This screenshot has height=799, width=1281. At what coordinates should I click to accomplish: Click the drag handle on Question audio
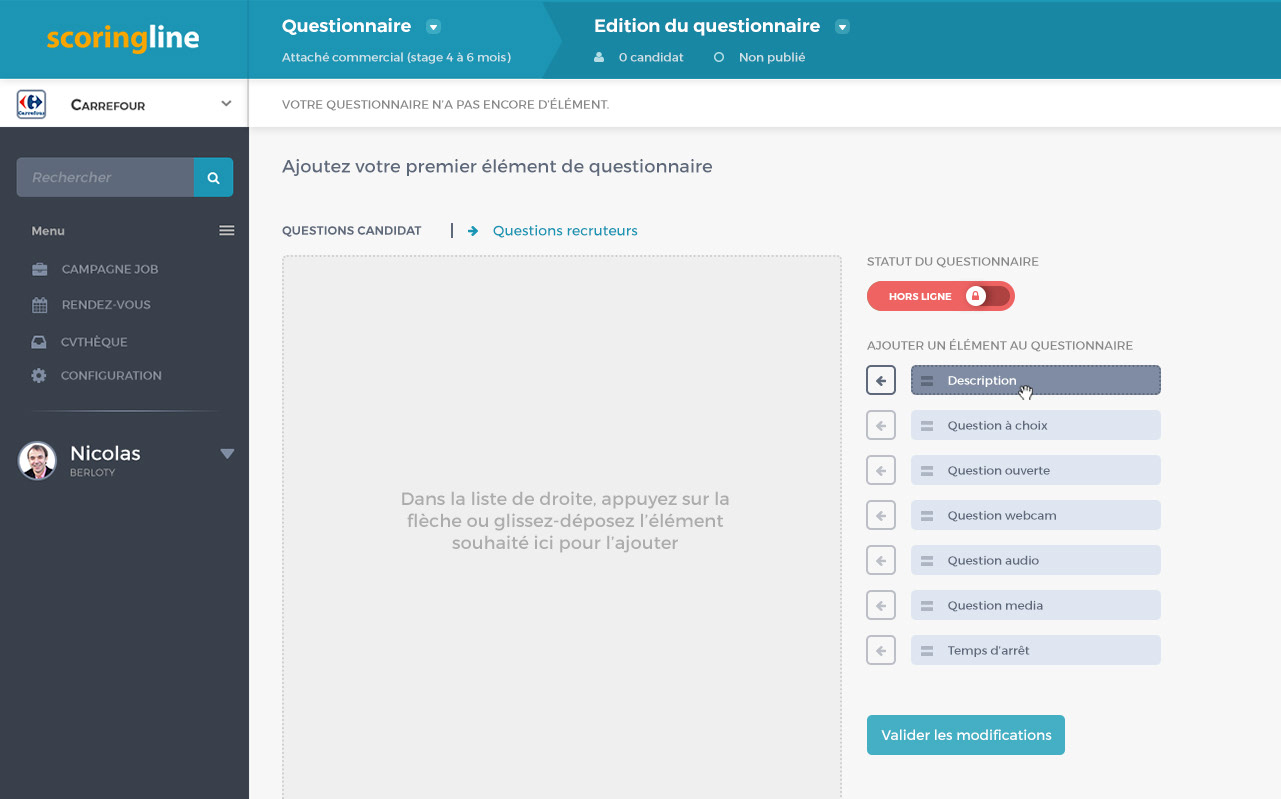927,561
